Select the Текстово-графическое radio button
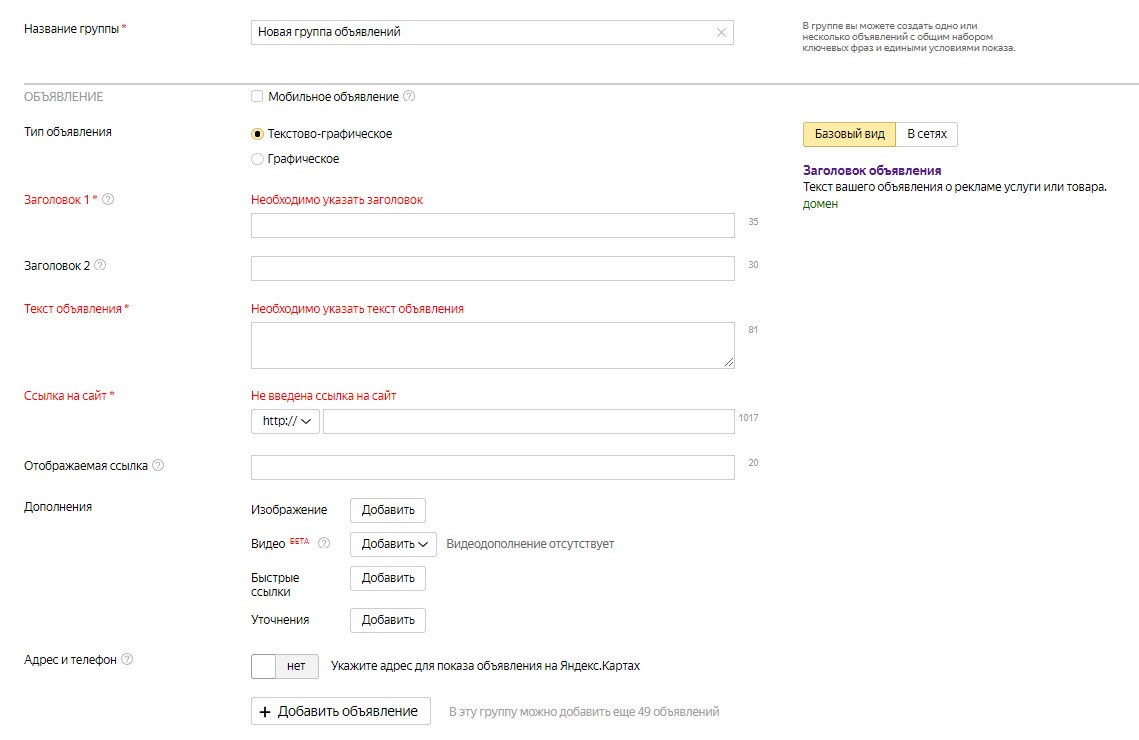The image size is (1139, 740). coord(257,134)
